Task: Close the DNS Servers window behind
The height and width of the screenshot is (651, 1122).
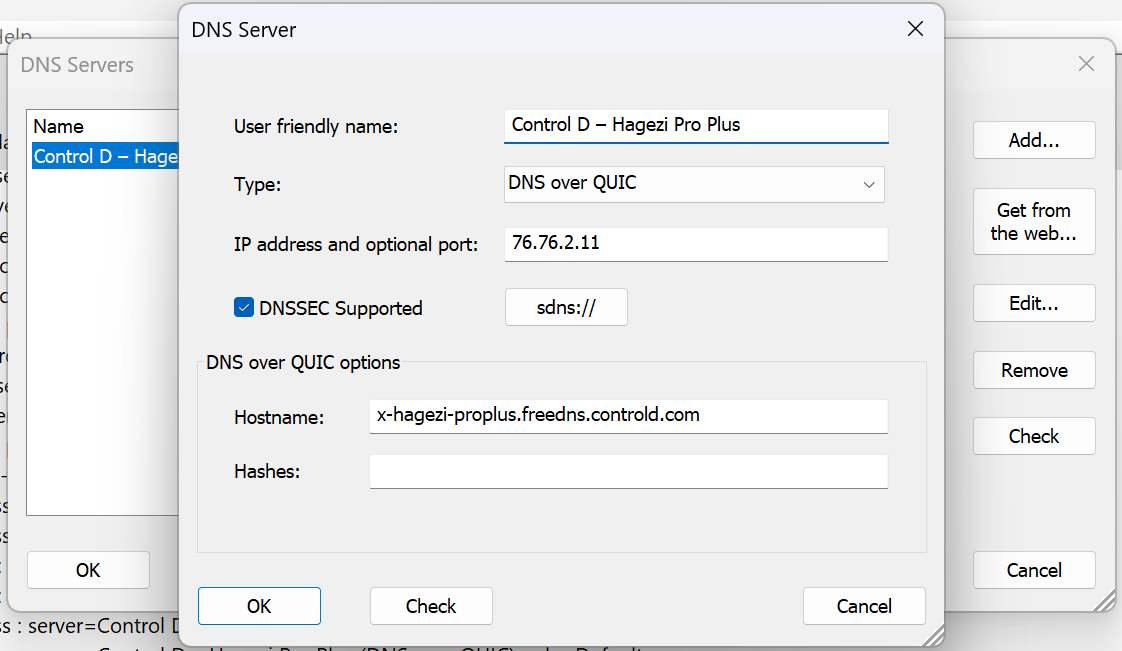Action: coord(1086,64)
